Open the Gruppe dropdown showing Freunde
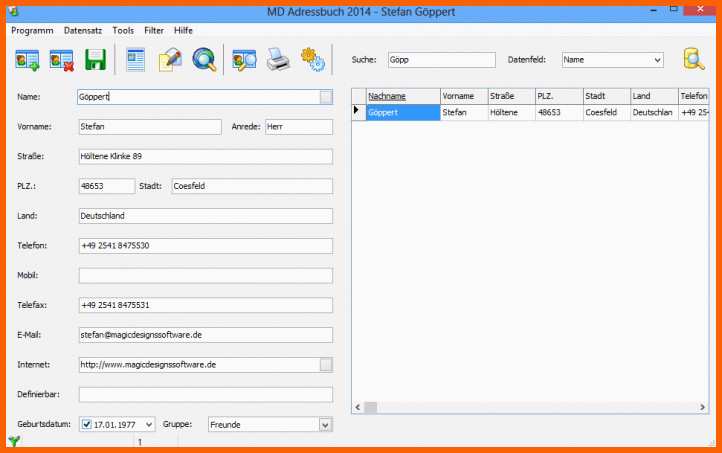This screenshot has width=722, height=453. tap(325, 424)
